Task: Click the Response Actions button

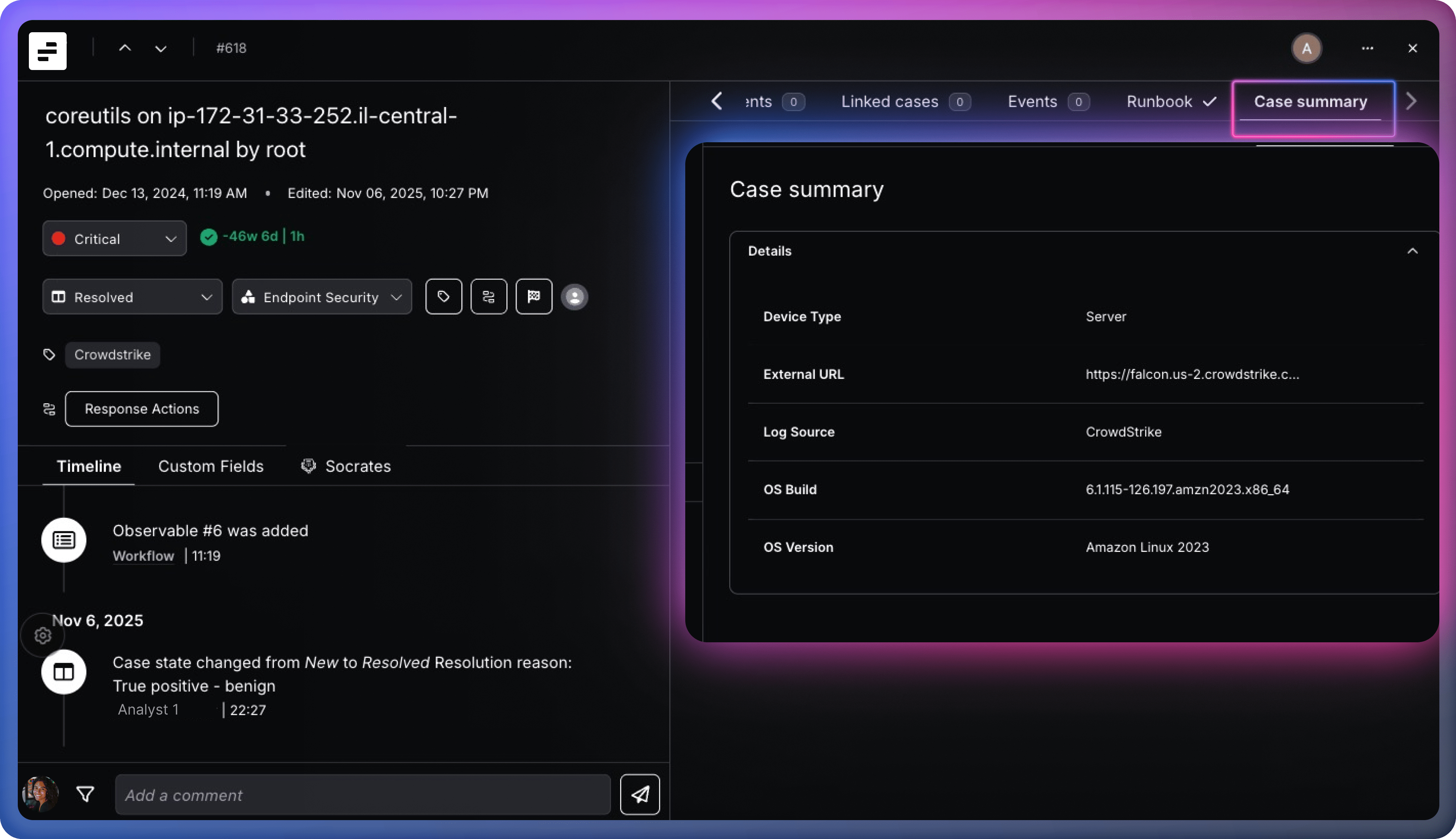Action: [142, 409]
